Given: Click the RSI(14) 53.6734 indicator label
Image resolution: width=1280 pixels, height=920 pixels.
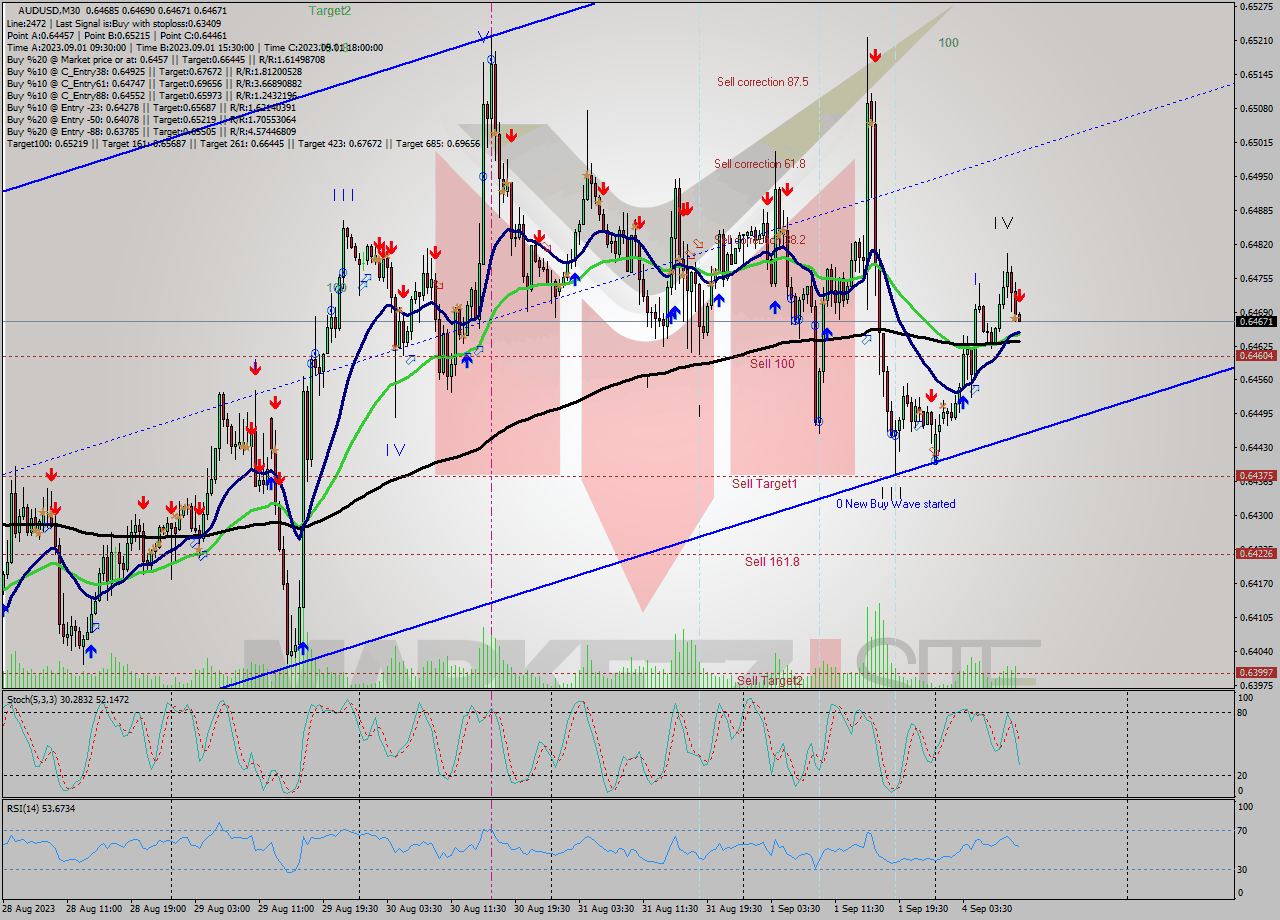Looking at the screenshot, I should point(41,808).
